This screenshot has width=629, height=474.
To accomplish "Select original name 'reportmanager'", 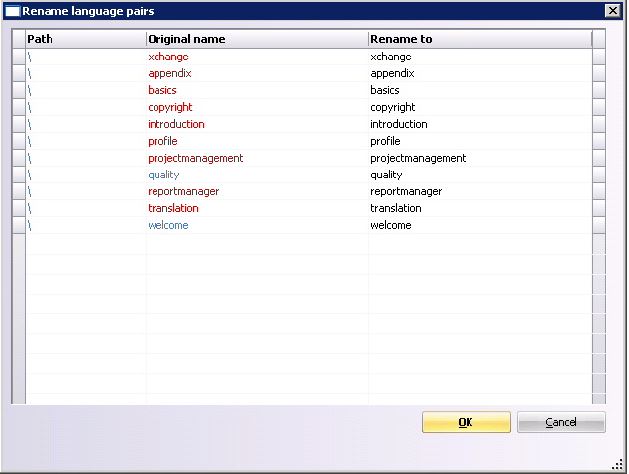I will (x=183, y=192).
